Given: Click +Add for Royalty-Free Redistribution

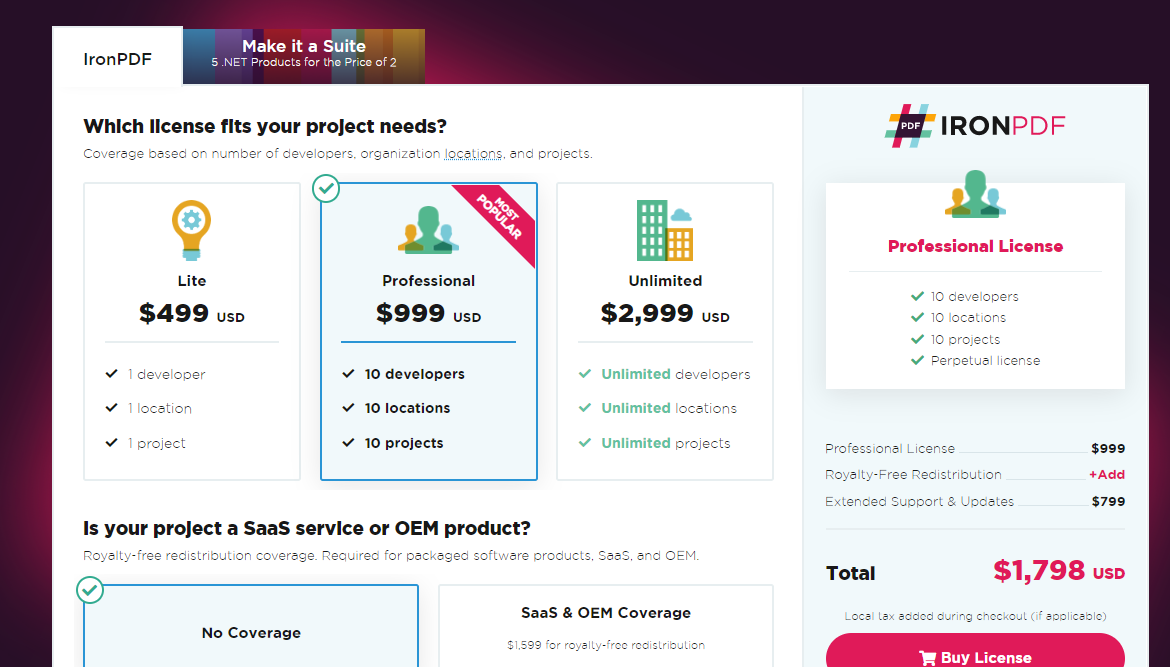Looking at the screenshot, I should click(1107, 475).
